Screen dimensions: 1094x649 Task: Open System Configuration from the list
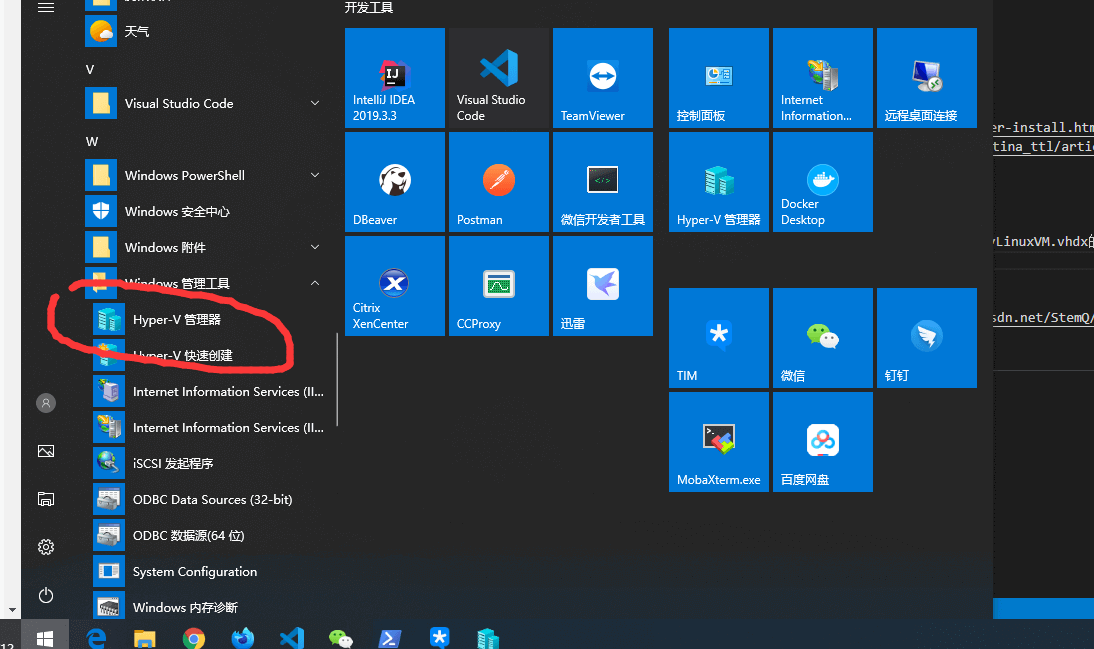[x=195, y=572]
